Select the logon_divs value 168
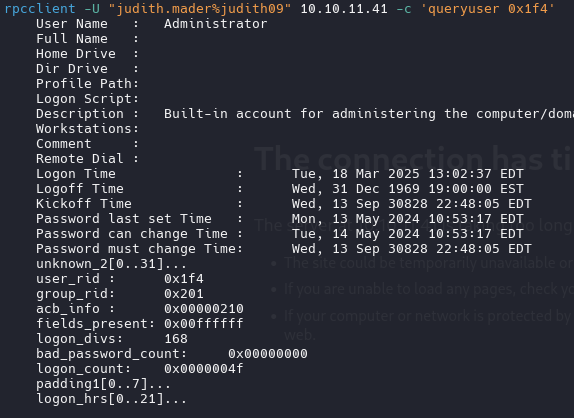Screen dimensions: 574x418 point(176,339)
